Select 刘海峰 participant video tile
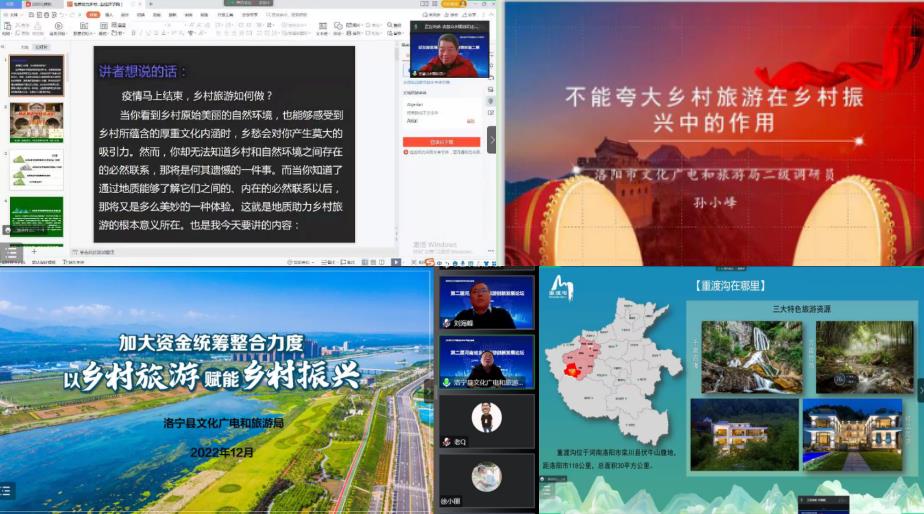Viewport: 924px width, 514px height. tap(486, 302)
